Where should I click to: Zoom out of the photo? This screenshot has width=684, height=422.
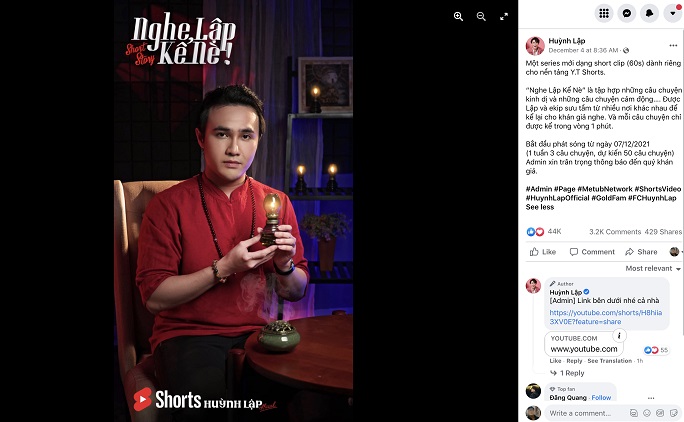(x=481, y=17)
